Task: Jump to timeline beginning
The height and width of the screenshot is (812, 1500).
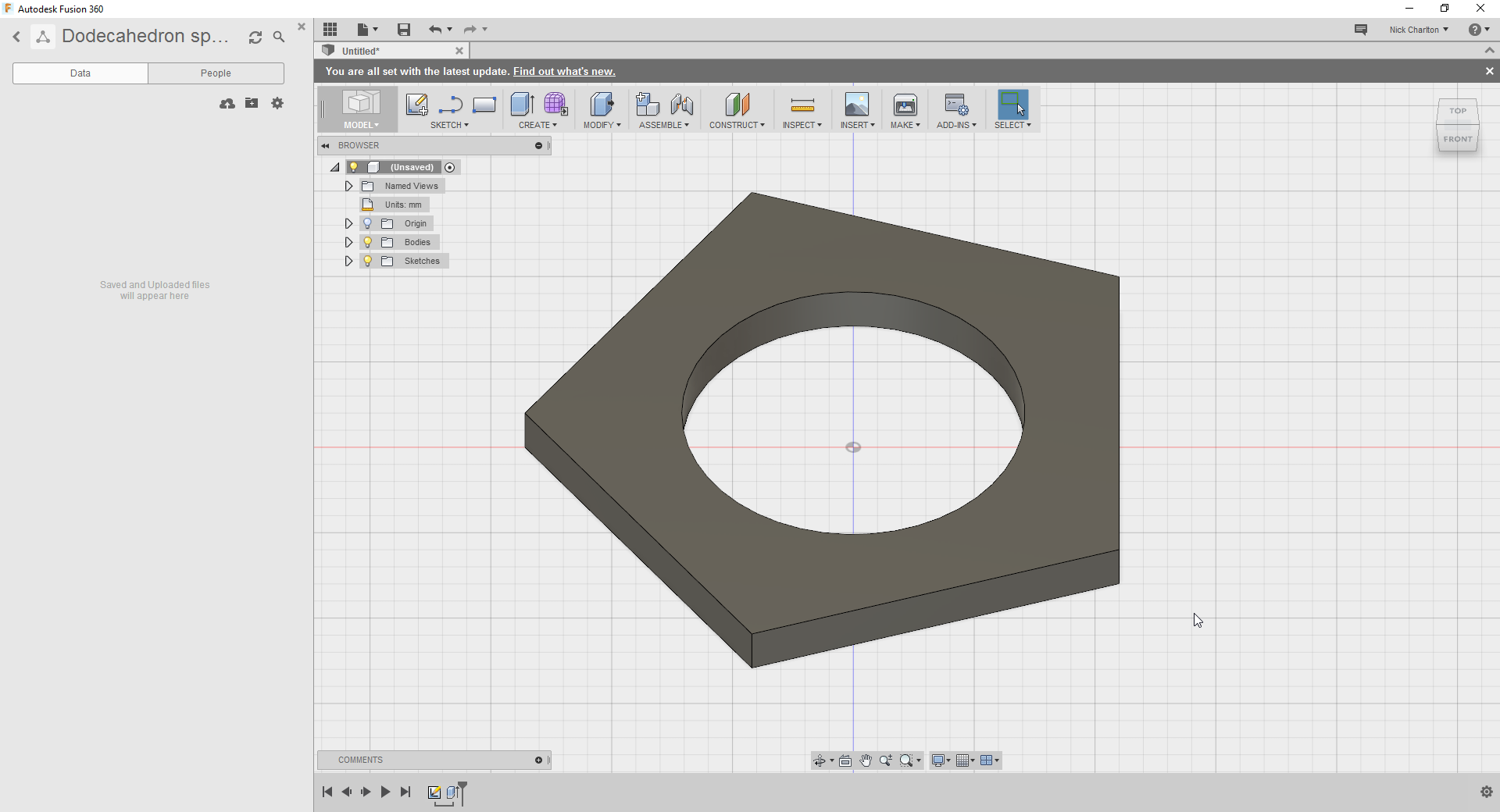Action: (x=327, y=792)
